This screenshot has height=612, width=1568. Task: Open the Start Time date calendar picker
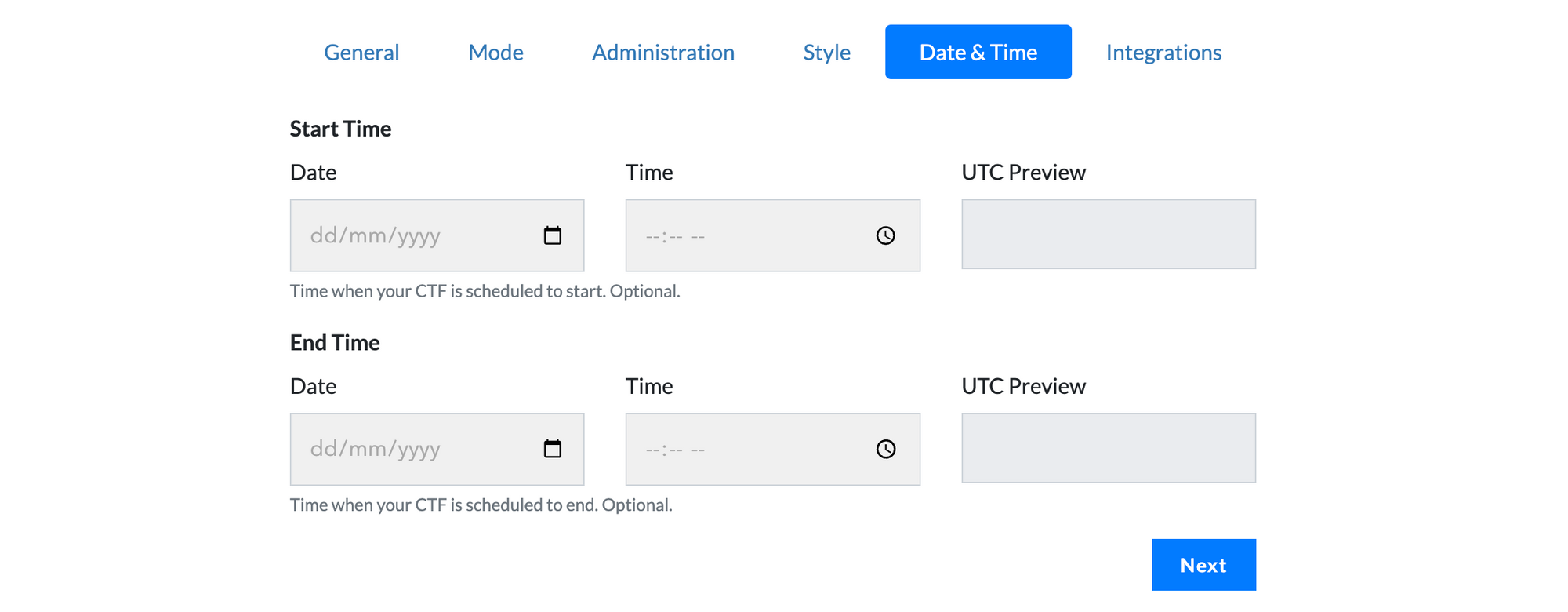click(554, 235)
